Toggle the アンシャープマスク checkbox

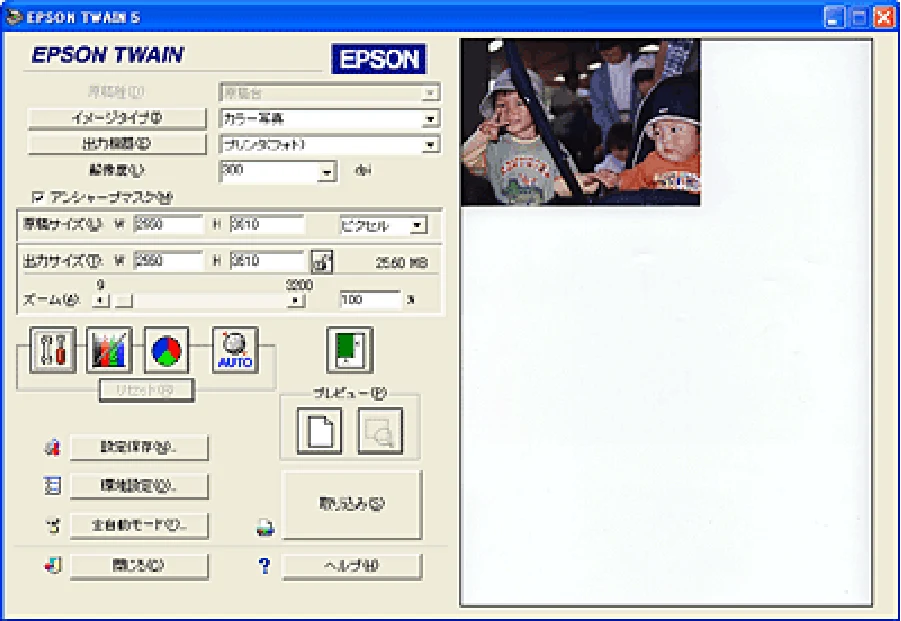[38, 198]
